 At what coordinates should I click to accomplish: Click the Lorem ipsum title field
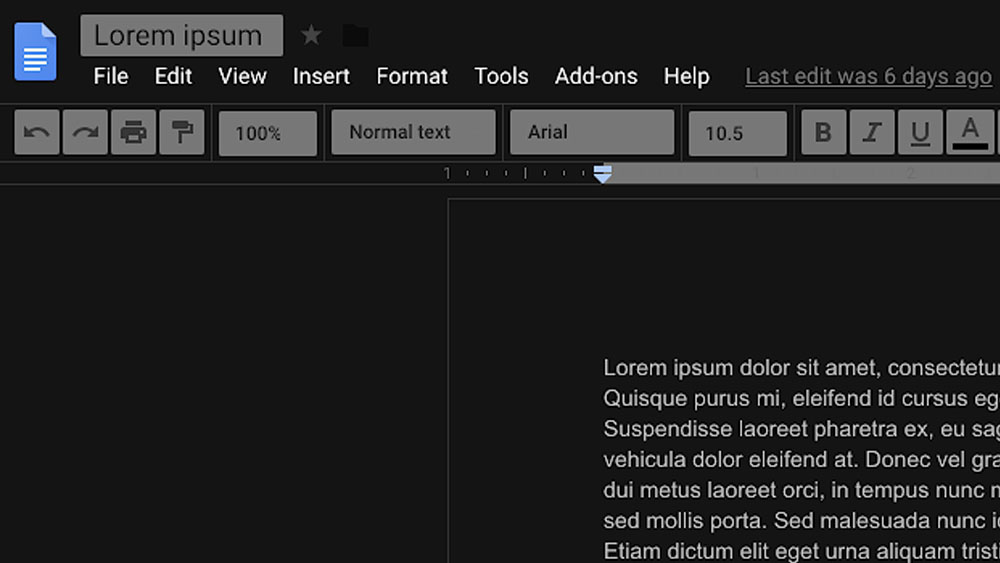(x=181, y=36)
